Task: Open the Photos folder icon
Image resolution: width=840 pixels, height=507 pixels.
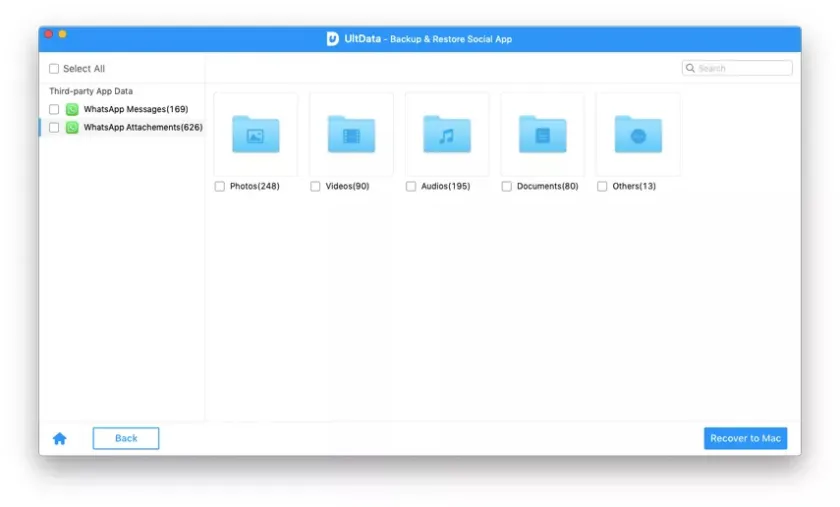Action: tap(255, 134)
